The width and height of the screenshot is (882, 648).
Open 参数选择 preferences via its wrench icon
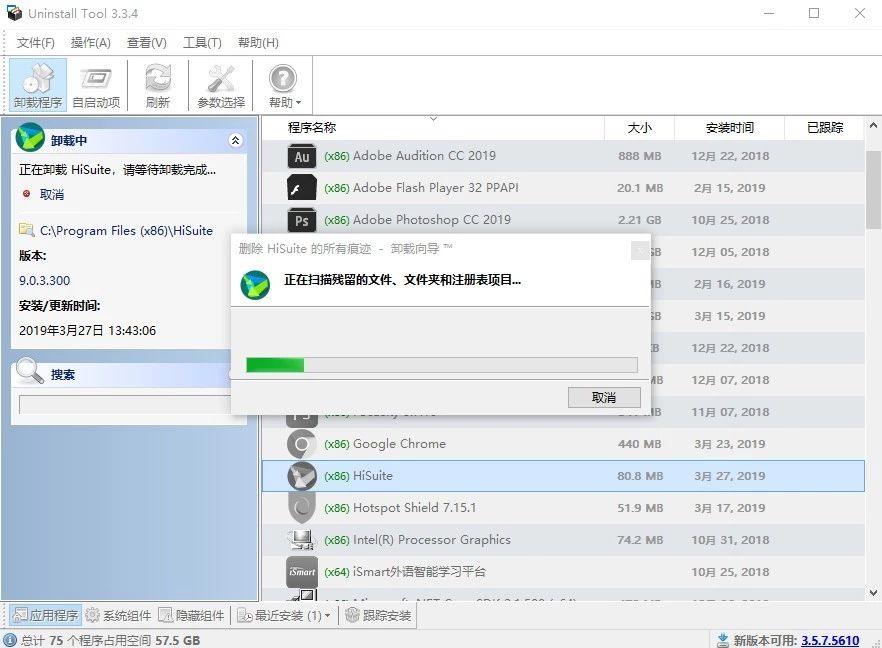point(220,78)
